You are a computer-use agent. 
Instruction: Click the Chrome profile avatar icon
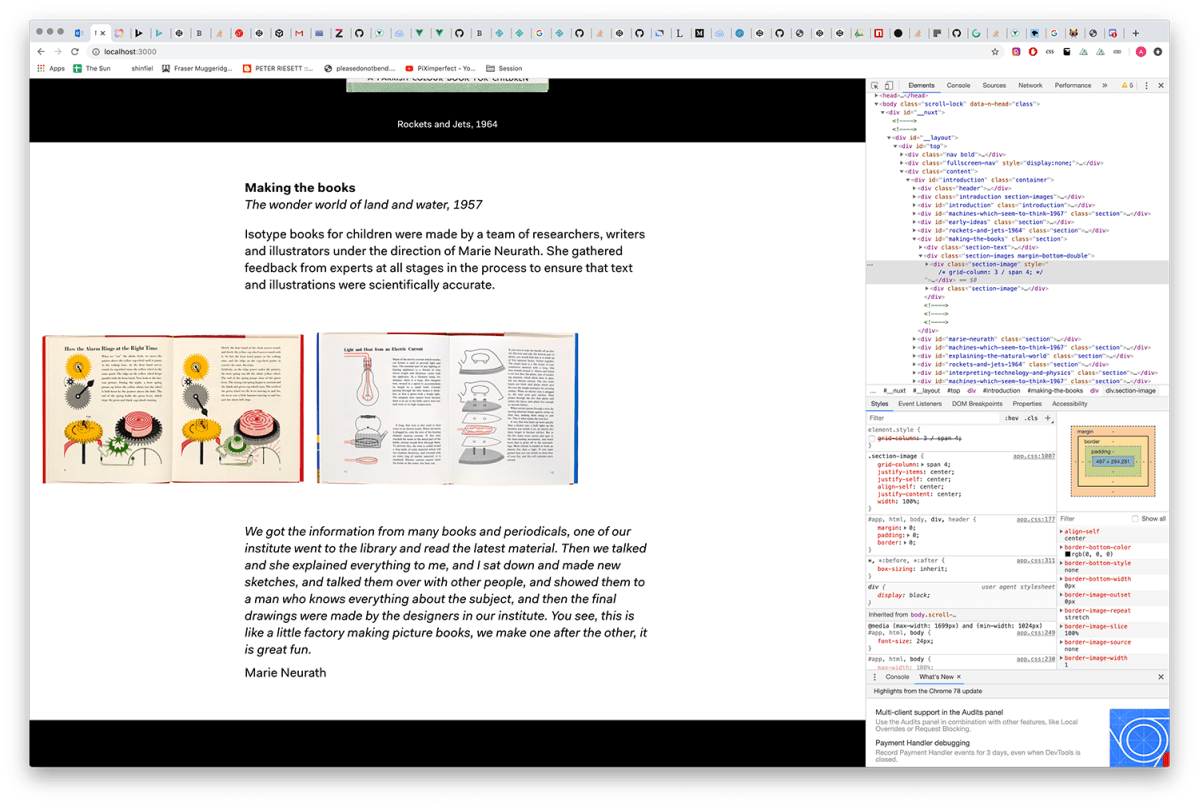pyautogui.click(x=1141, y=52)
